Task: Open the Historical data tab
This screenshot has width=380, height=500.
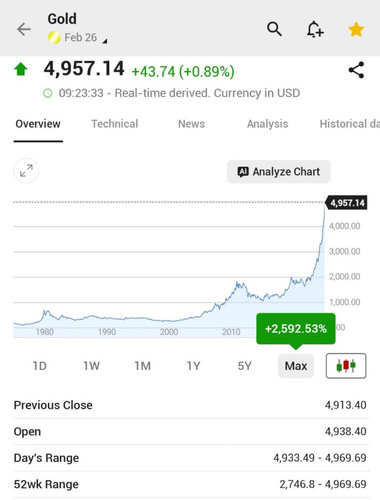Action: pyautogui.click(x=349, y=124)
